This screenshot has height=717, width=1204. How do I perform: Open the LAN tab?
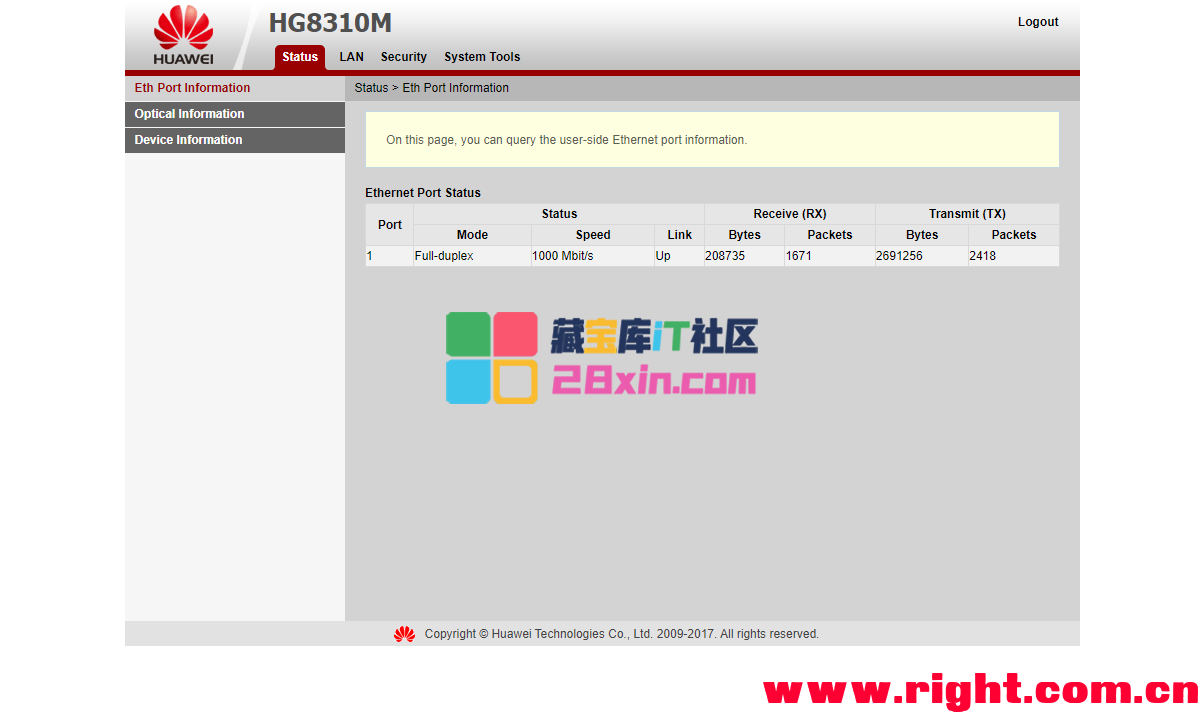[351, 57]
